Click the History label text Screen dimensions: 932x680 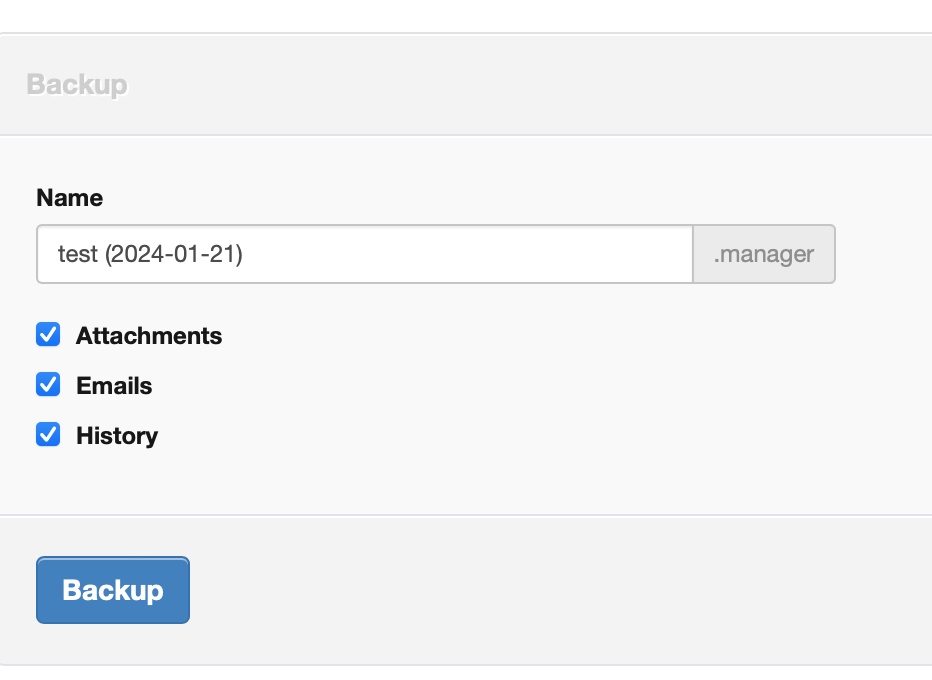coord(117,436)
